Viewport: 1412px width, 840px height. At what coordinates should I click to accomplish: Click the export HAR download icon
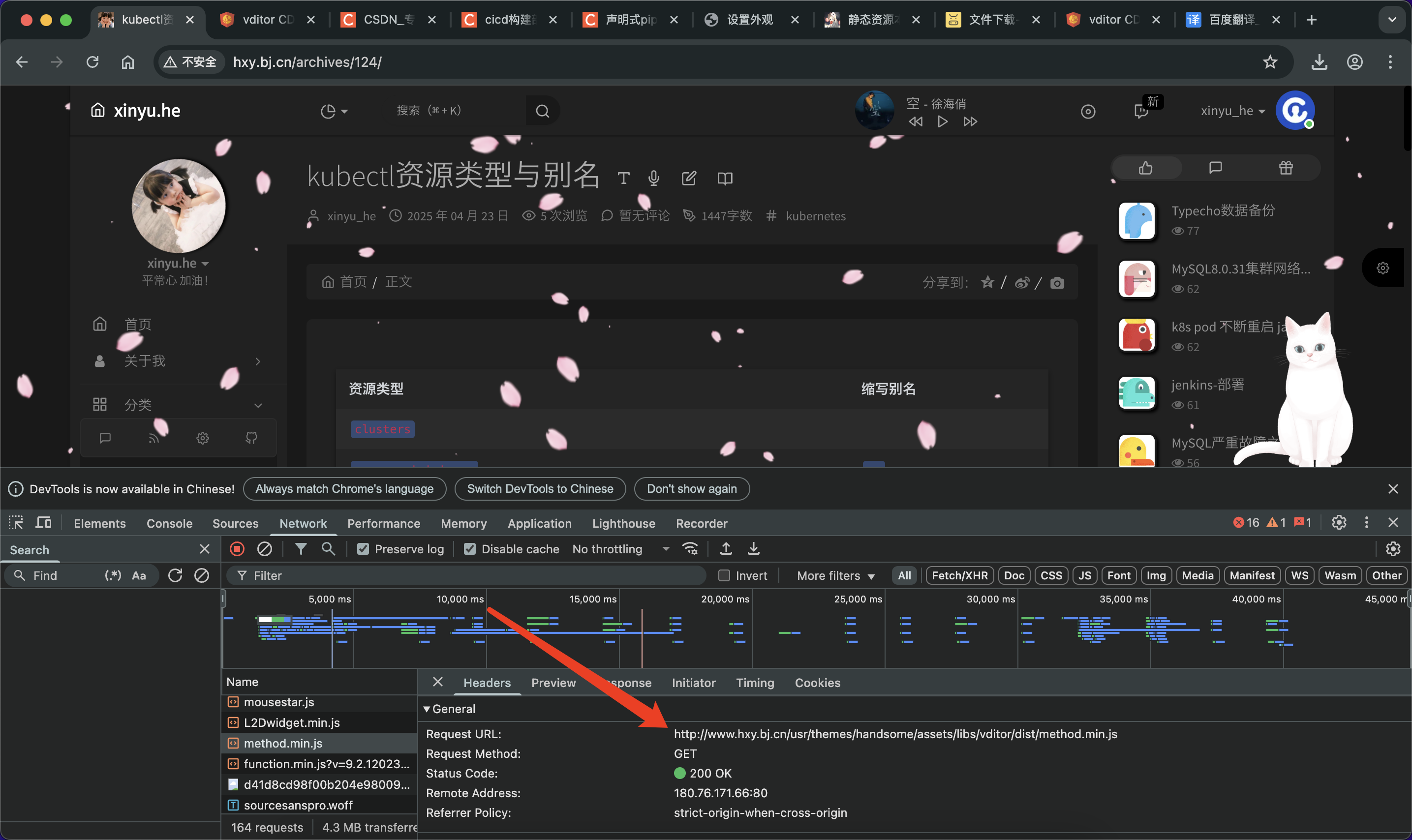pyautogui.click(x=754, y=548)
